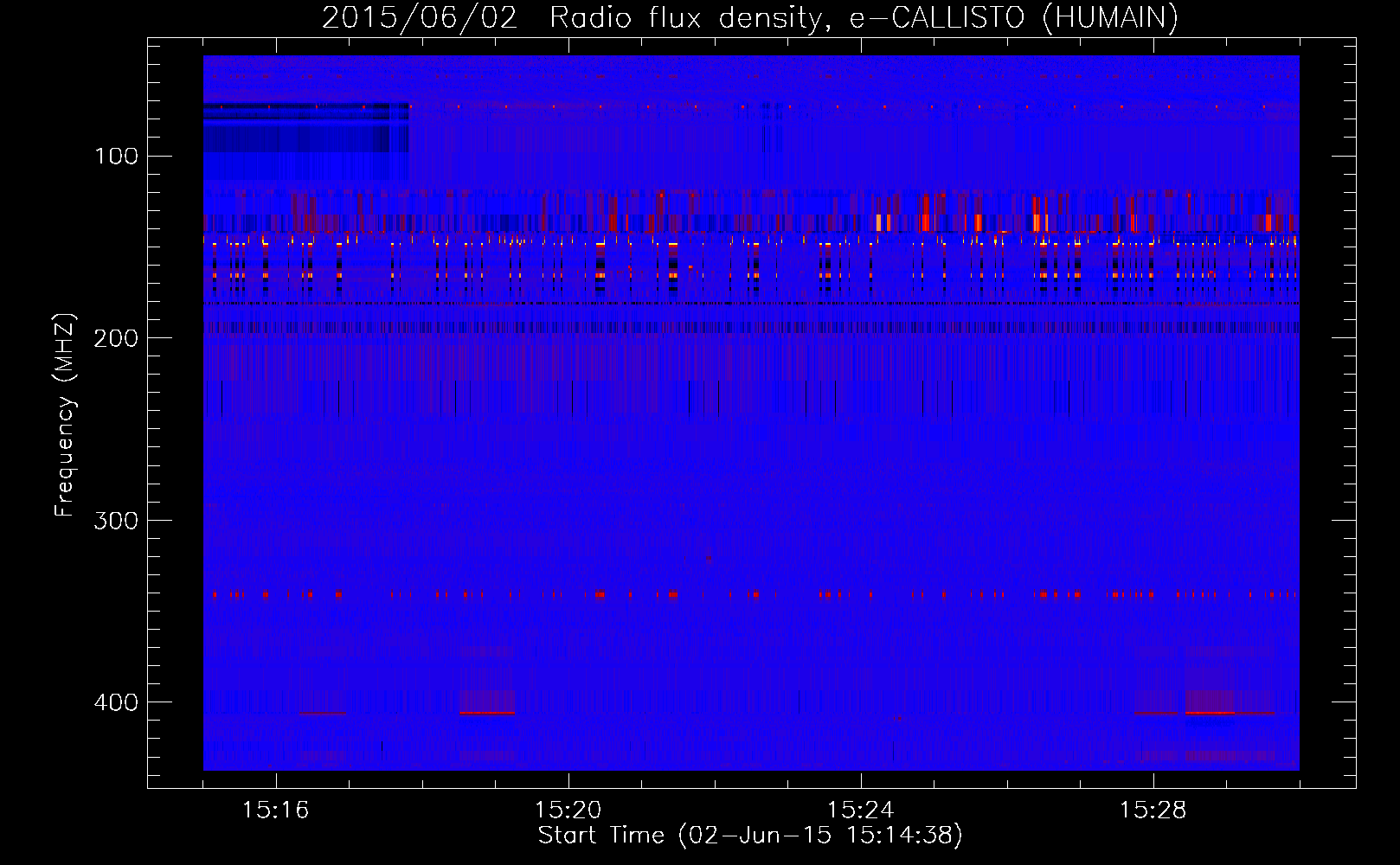Click the 15:24 time tick label
The image size is (1400, 865).
[860, 810]
